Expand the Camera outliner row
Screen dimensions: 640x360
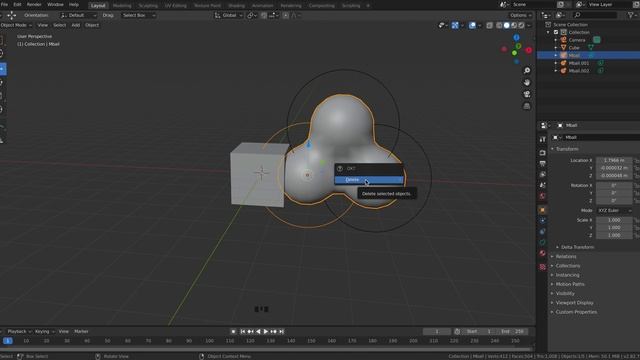(x=556, y=40)
